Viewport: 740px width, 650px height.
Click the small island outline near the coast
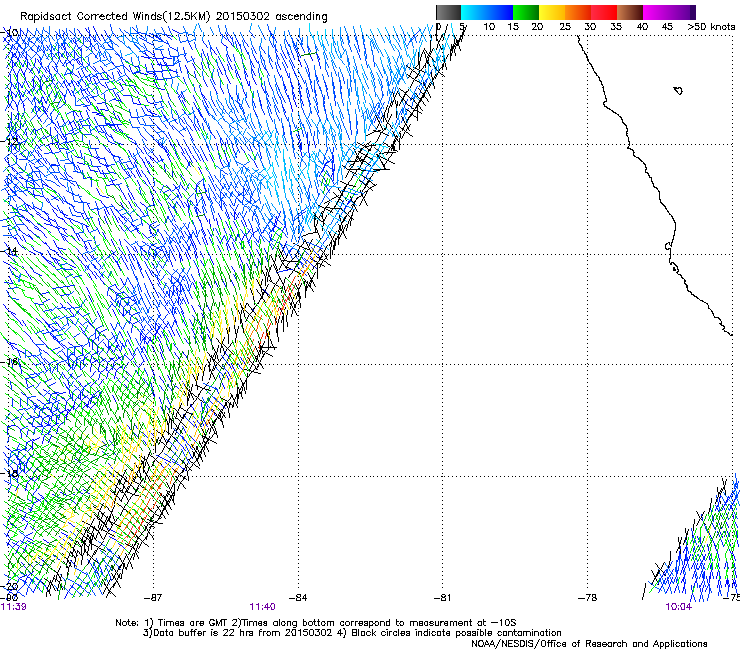678,90
